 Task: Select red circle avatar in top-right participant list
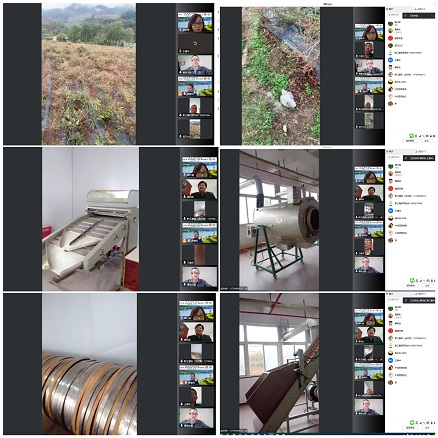point(390,38)
